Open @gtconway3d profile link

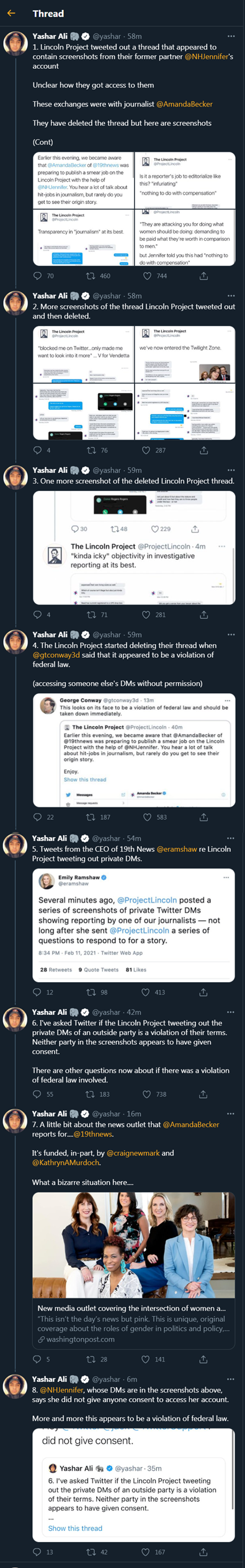pos(56,655)
